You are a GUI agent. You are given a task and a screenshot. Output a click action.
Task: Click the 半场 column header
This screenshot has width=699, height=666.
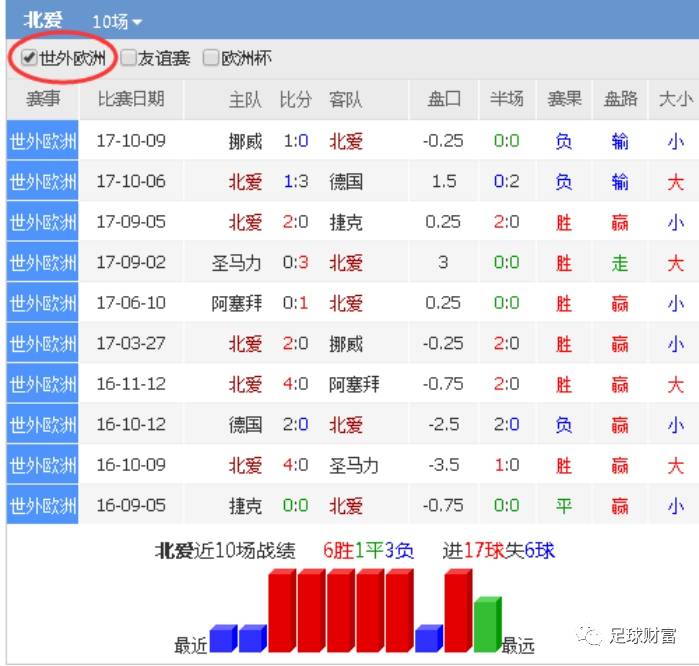coord(507,99)
